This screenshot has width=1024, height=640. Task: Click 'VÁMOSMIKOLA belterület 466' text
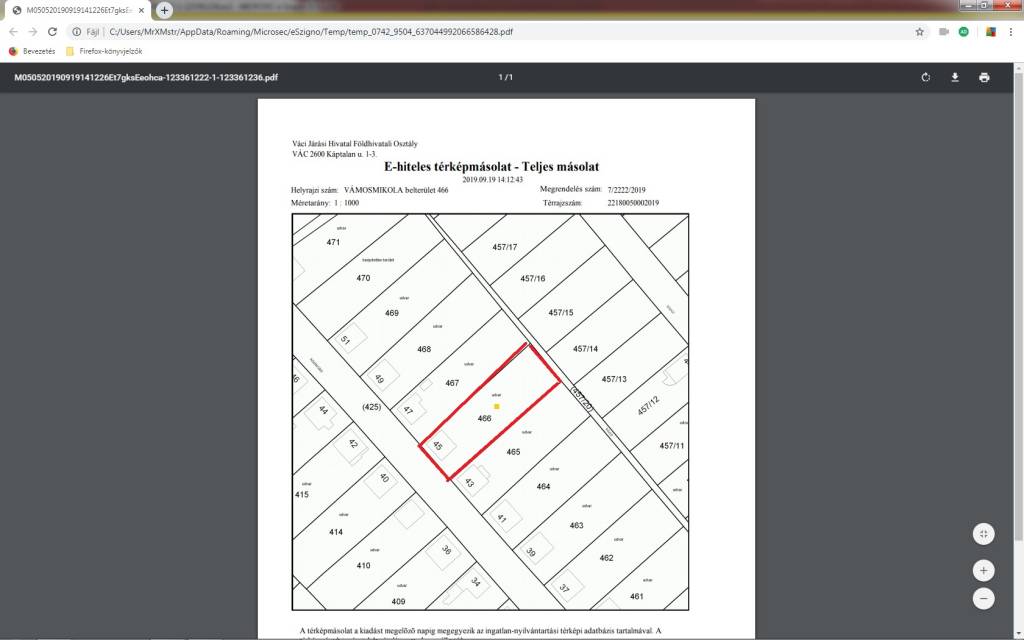click(396, 190)
